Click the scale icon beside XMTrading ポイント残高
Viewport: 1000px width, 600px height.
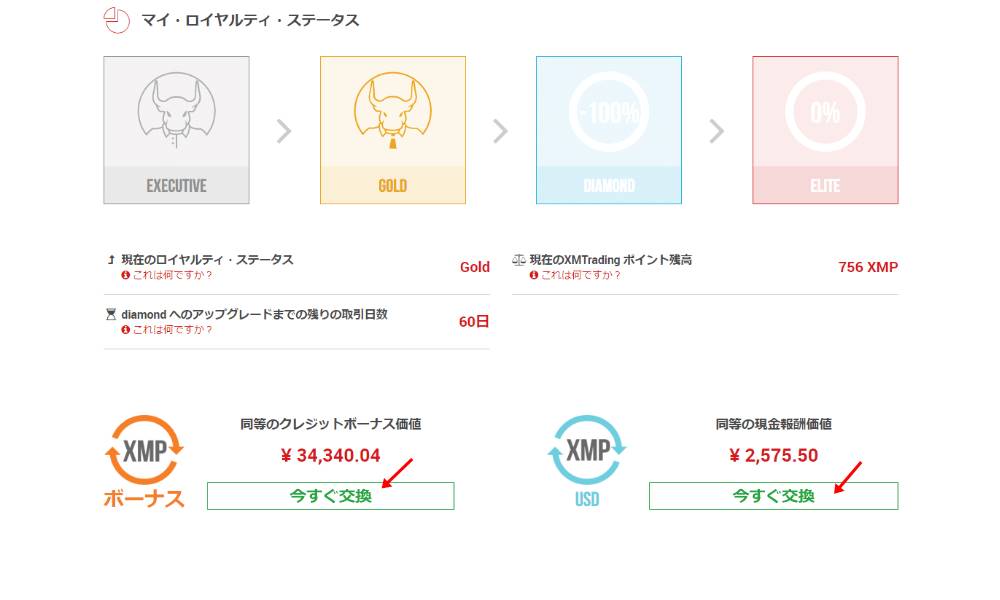click(517, 257)
